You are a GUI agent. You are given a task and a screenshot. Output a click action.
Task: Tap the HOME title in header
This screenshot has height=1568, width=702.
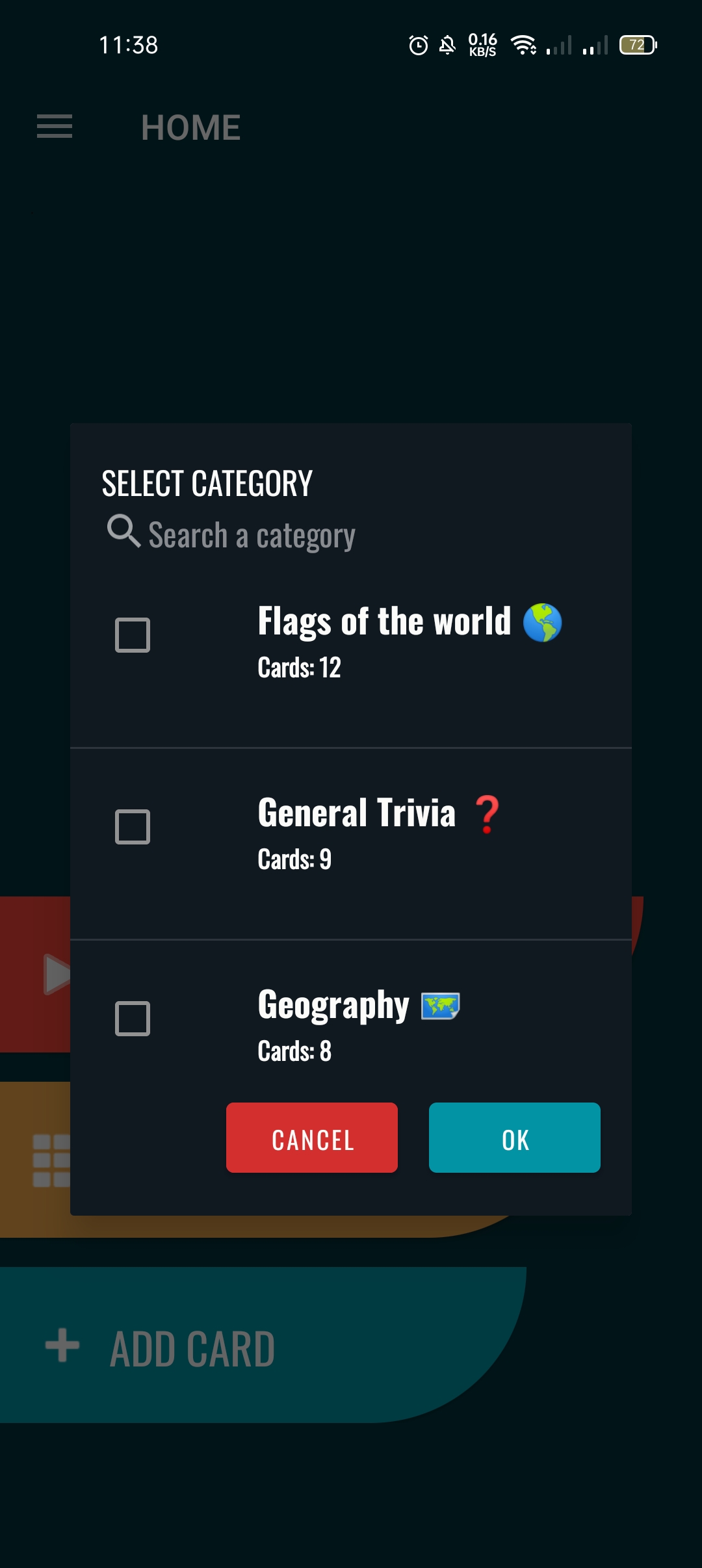tap(190, 127)
